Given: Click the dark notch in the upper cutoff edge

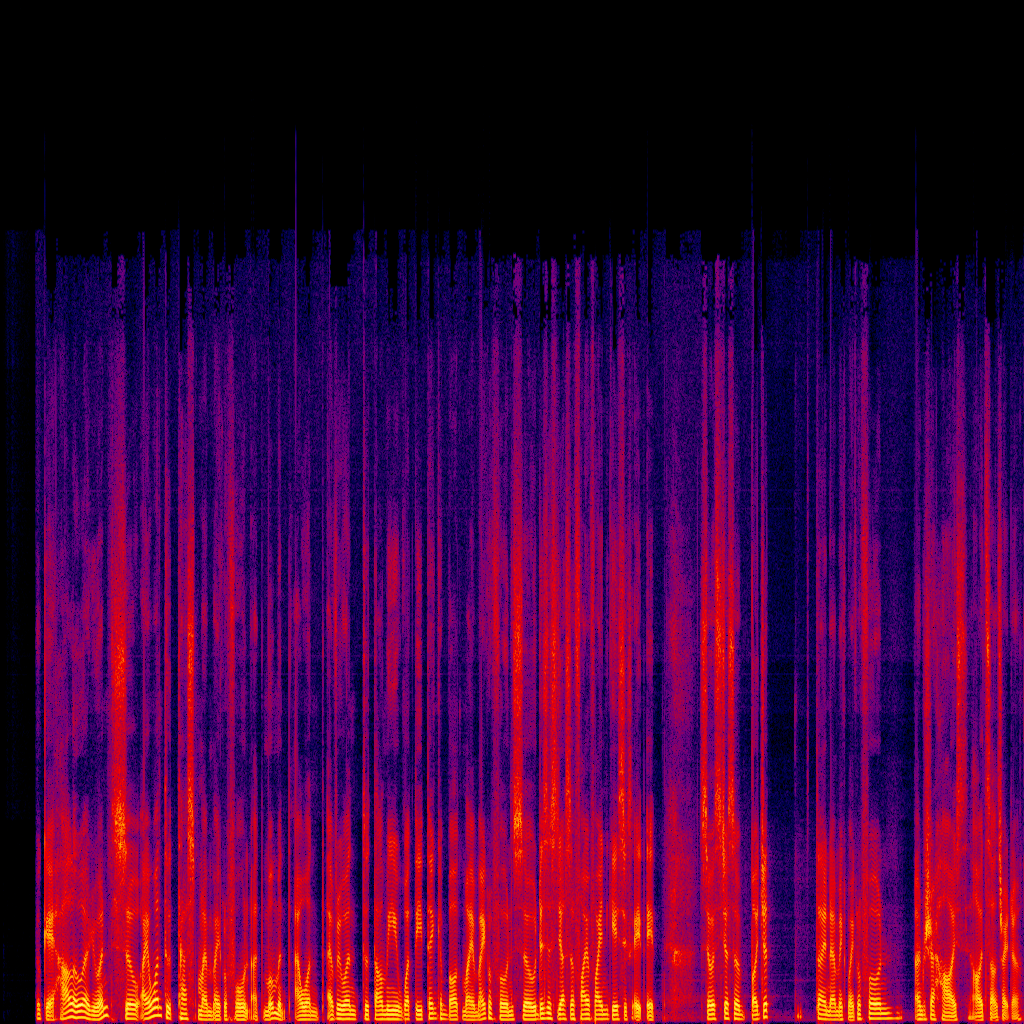Looking at the screenshot, I should [338, 273].
